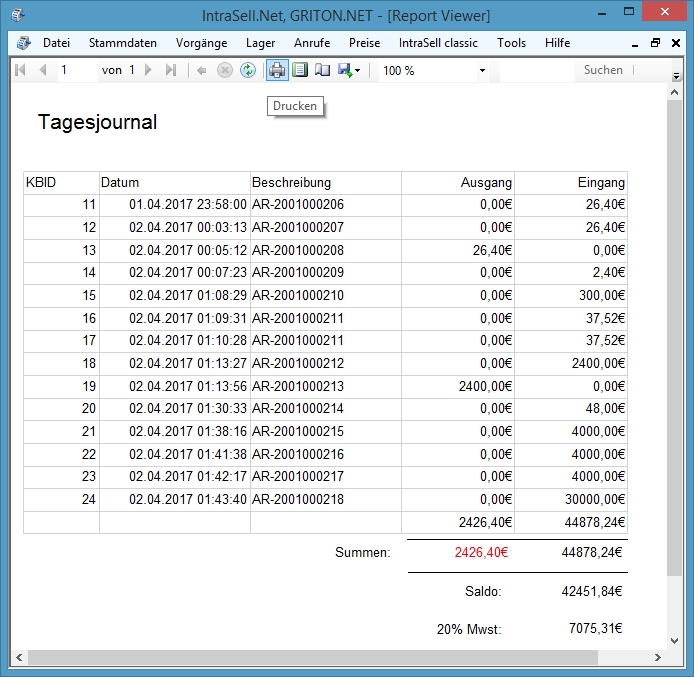Open the Vorgänge menu
The image size is (694, 677).
coord(201,43)
